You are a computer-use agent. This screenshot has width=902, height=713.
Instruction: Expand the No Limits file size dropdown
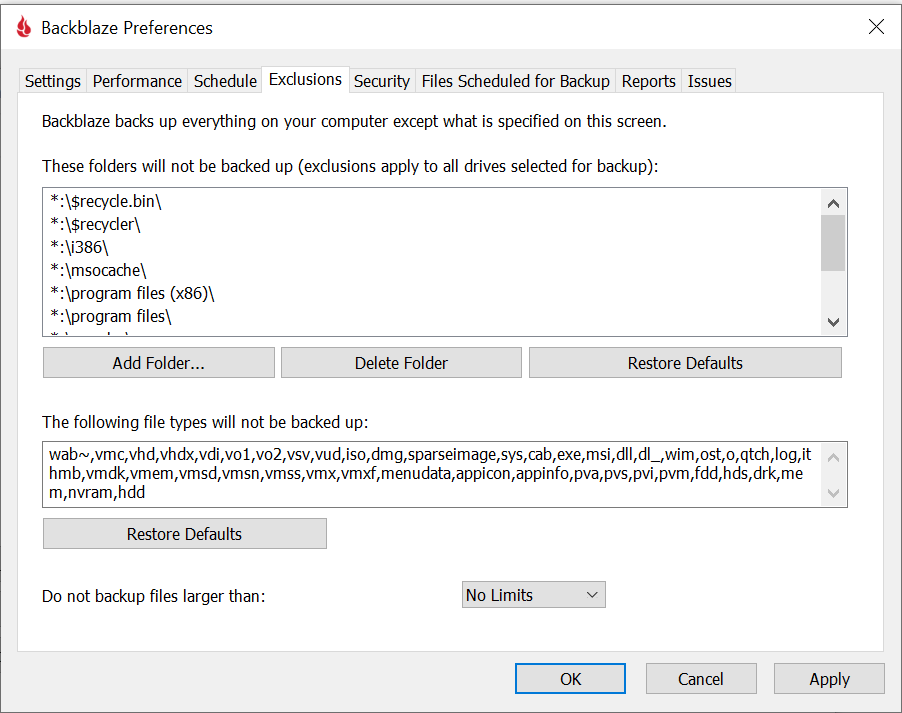(x=533, y=594)
